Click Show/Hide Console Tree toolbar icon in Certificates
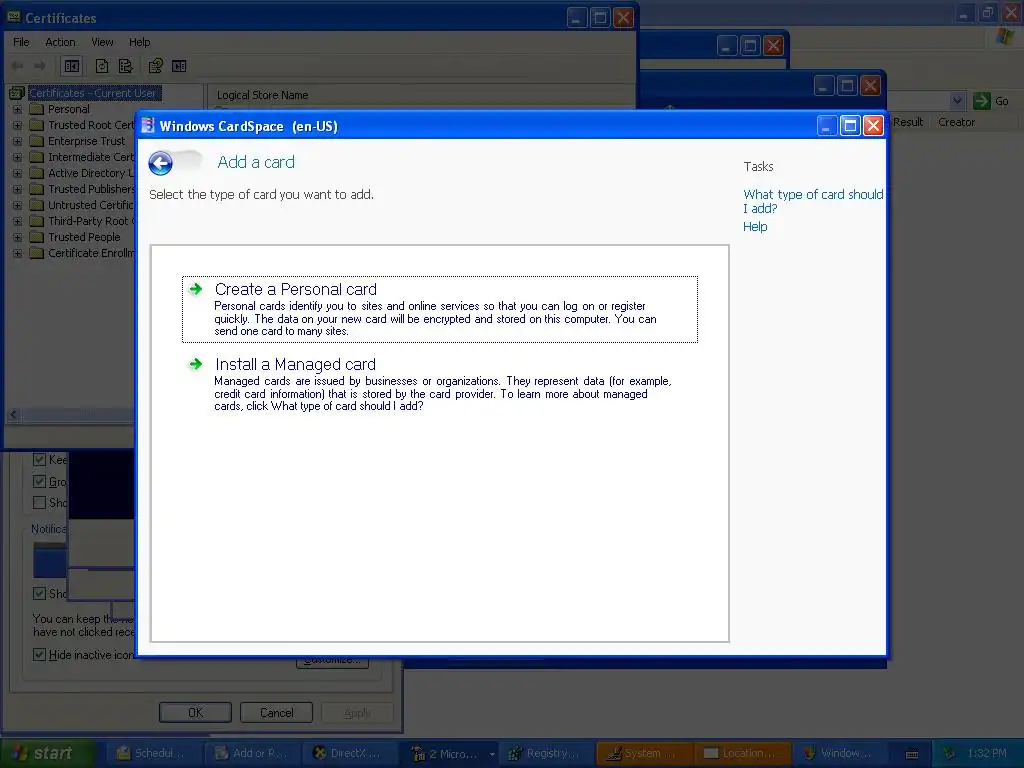This screenshot has height=768, width=1024. point(72,66)
